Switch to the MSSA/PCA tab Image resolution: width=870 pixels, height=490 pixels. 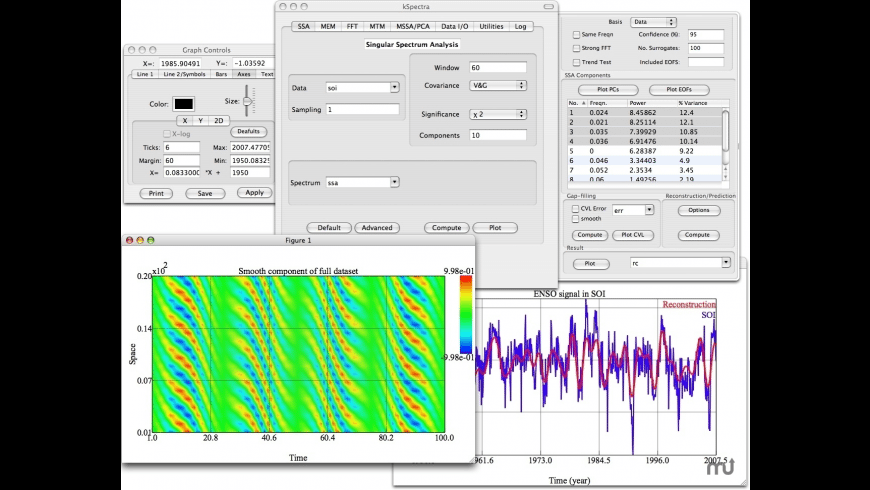[x=411, y=27]
